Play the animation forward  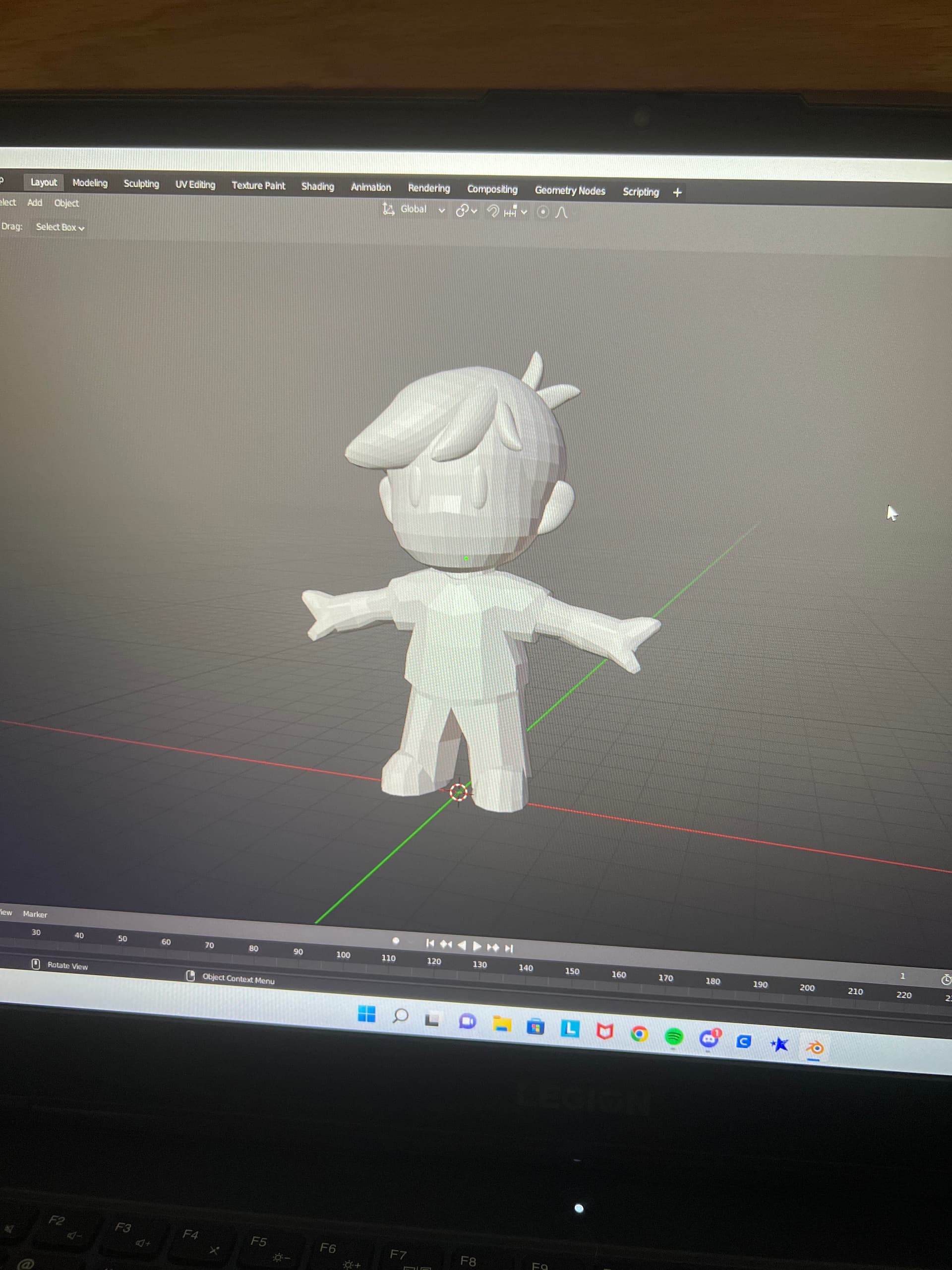pos(477,946)
